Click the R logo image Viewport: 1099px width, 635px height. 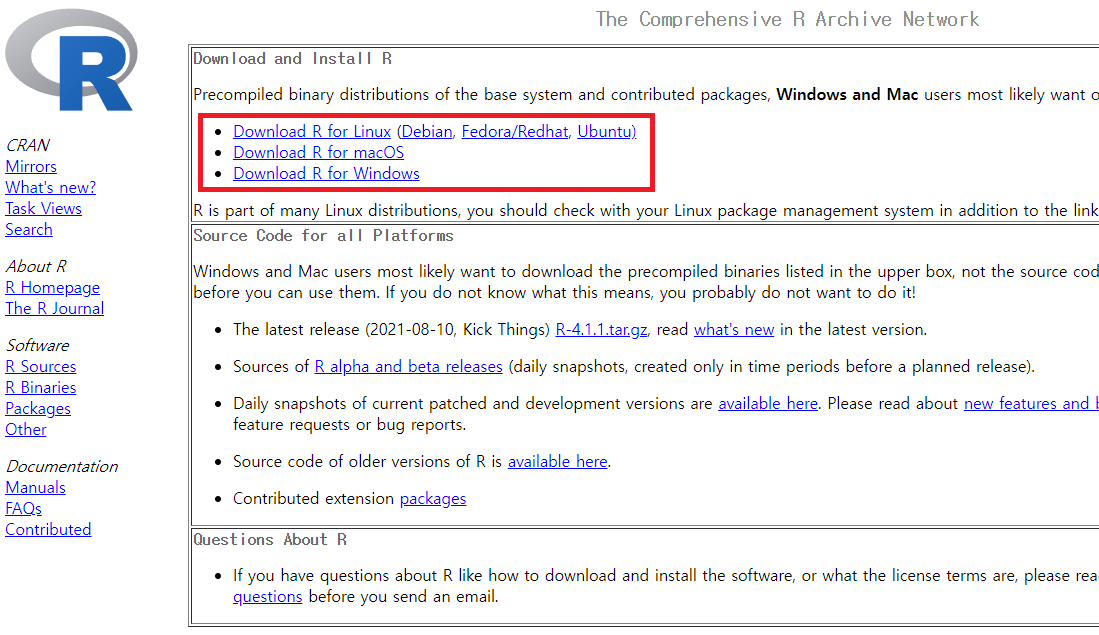(71, 60)
